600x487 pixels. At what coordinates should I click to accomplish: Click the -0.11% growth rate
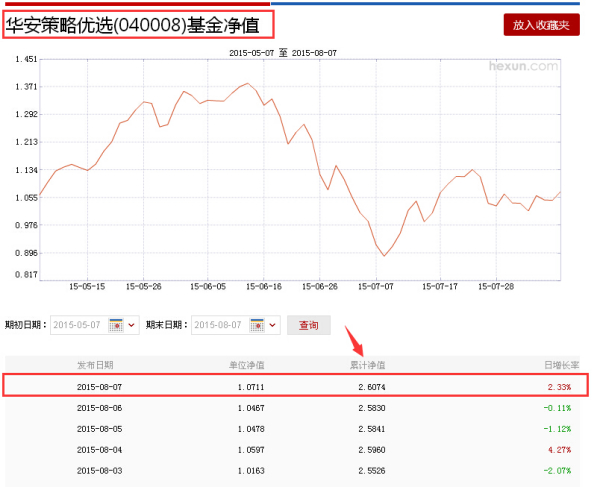click(x=558, y=408)
